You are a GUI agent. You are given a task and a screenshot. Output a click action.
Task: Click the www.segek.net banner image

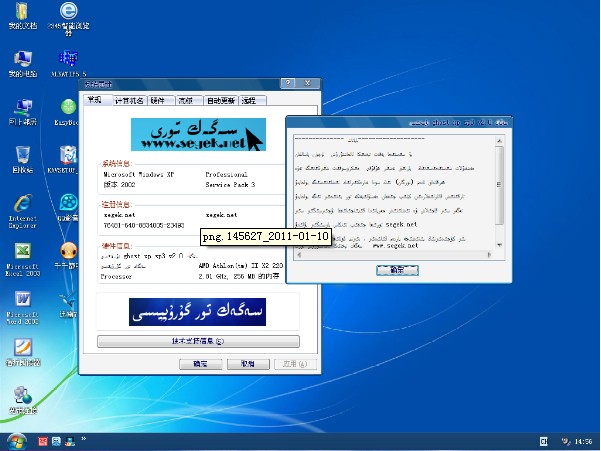(x=198, y=134)
